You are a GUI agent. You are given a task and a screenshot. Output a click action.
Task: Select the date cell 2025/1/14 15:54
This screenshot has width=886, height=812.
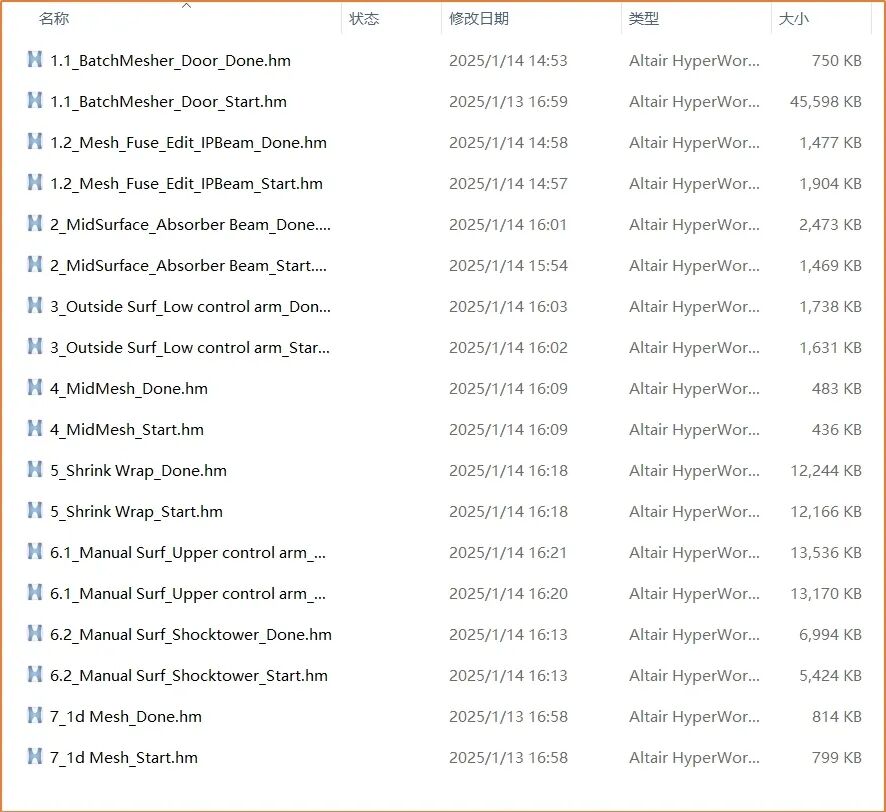click(508, 266)
